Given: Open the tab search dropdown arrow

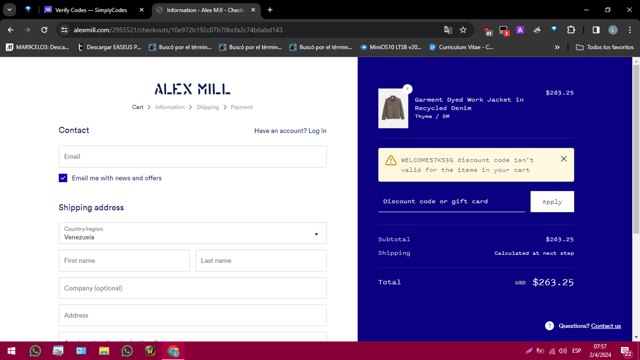Looking at the screenshot, I should pos(9,10).
